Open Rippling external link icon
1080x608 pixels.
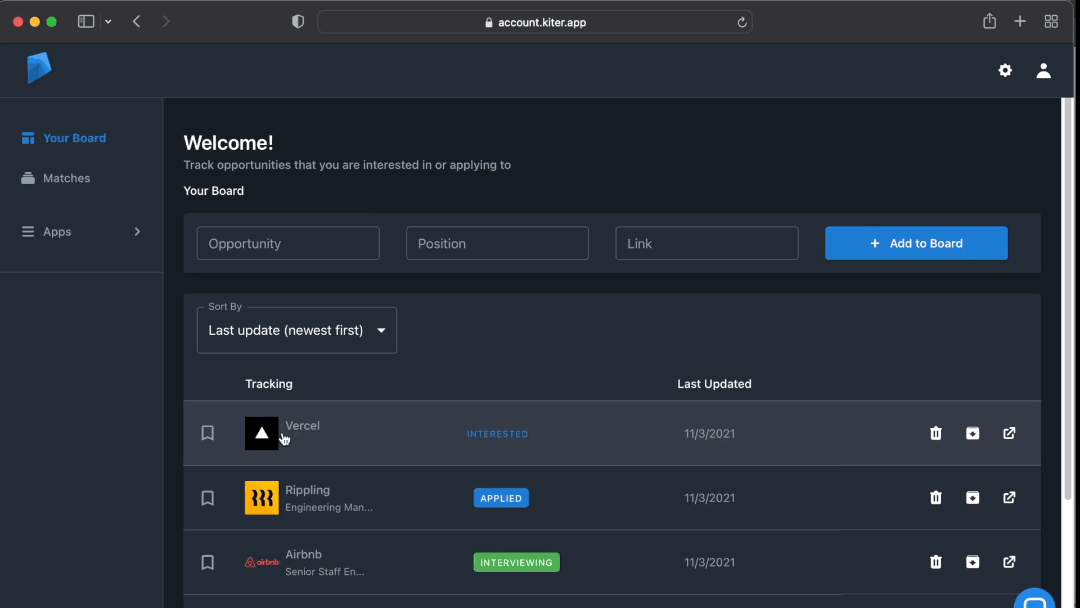click(x=1009, y=497)
